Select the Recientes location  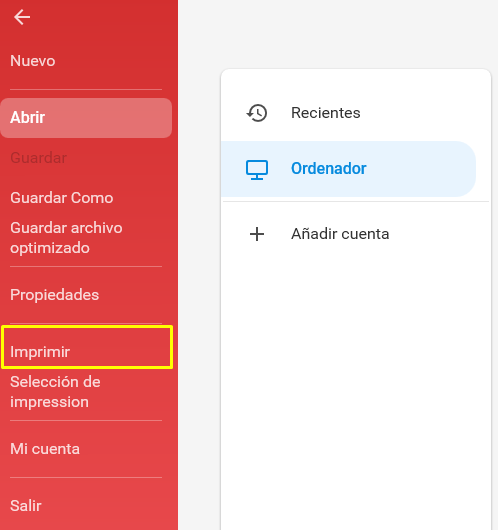pyautogui.click(x=348, y=113)
